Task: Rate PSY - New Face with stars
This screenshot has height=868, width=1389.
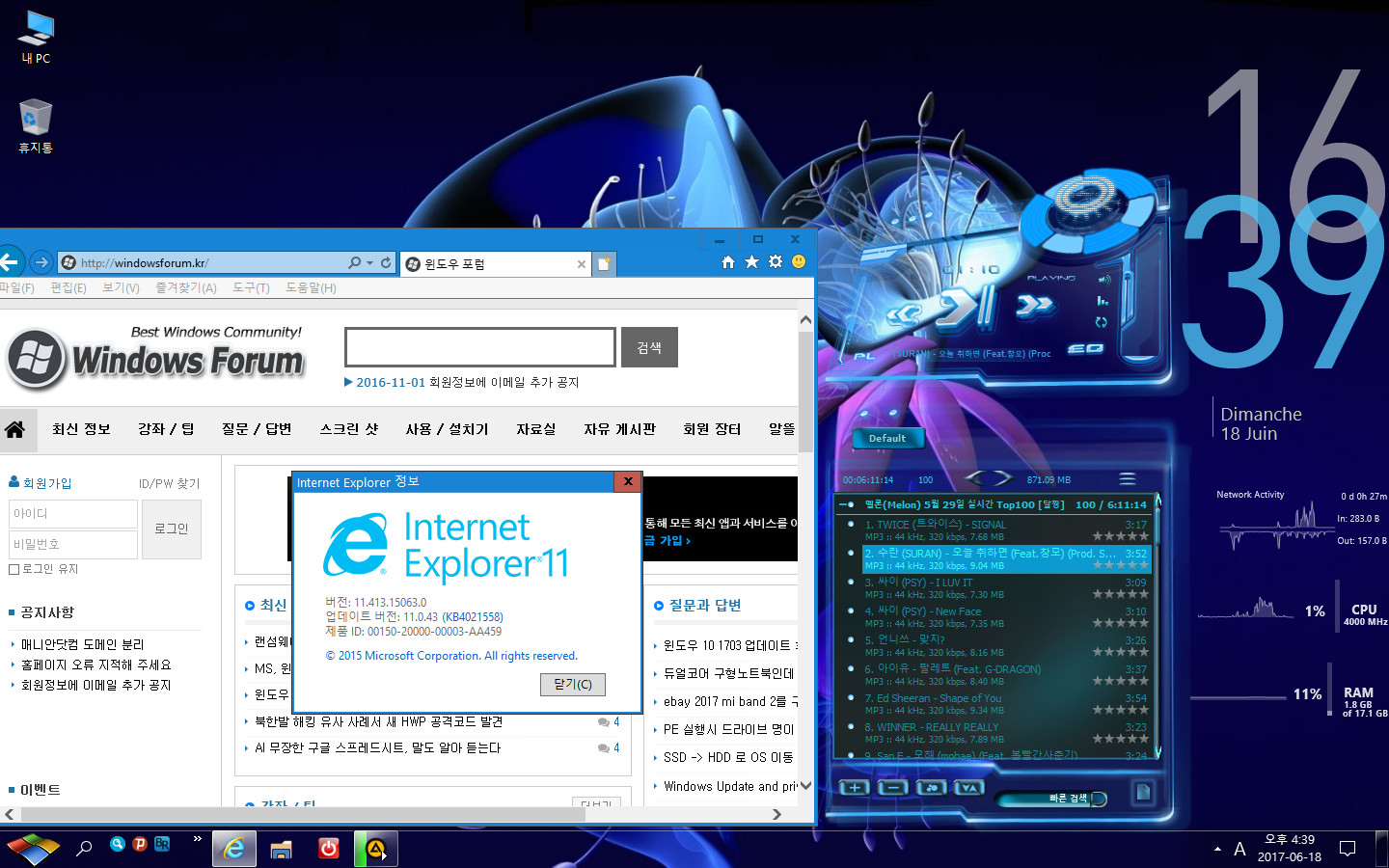Action: 1120,623
